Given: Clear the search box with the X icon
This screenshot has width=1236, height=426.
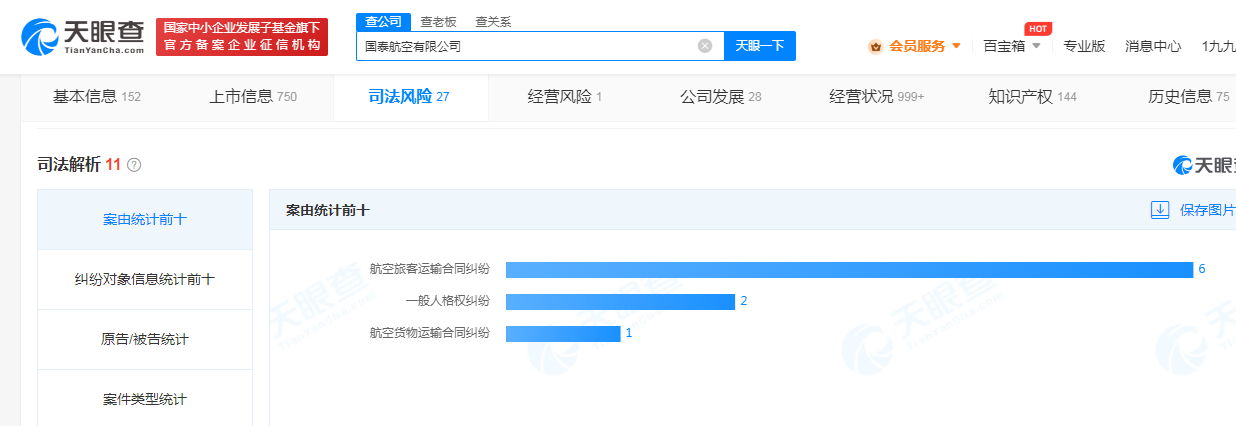Looking at the screenshot, I should click(x=705, y=46).
